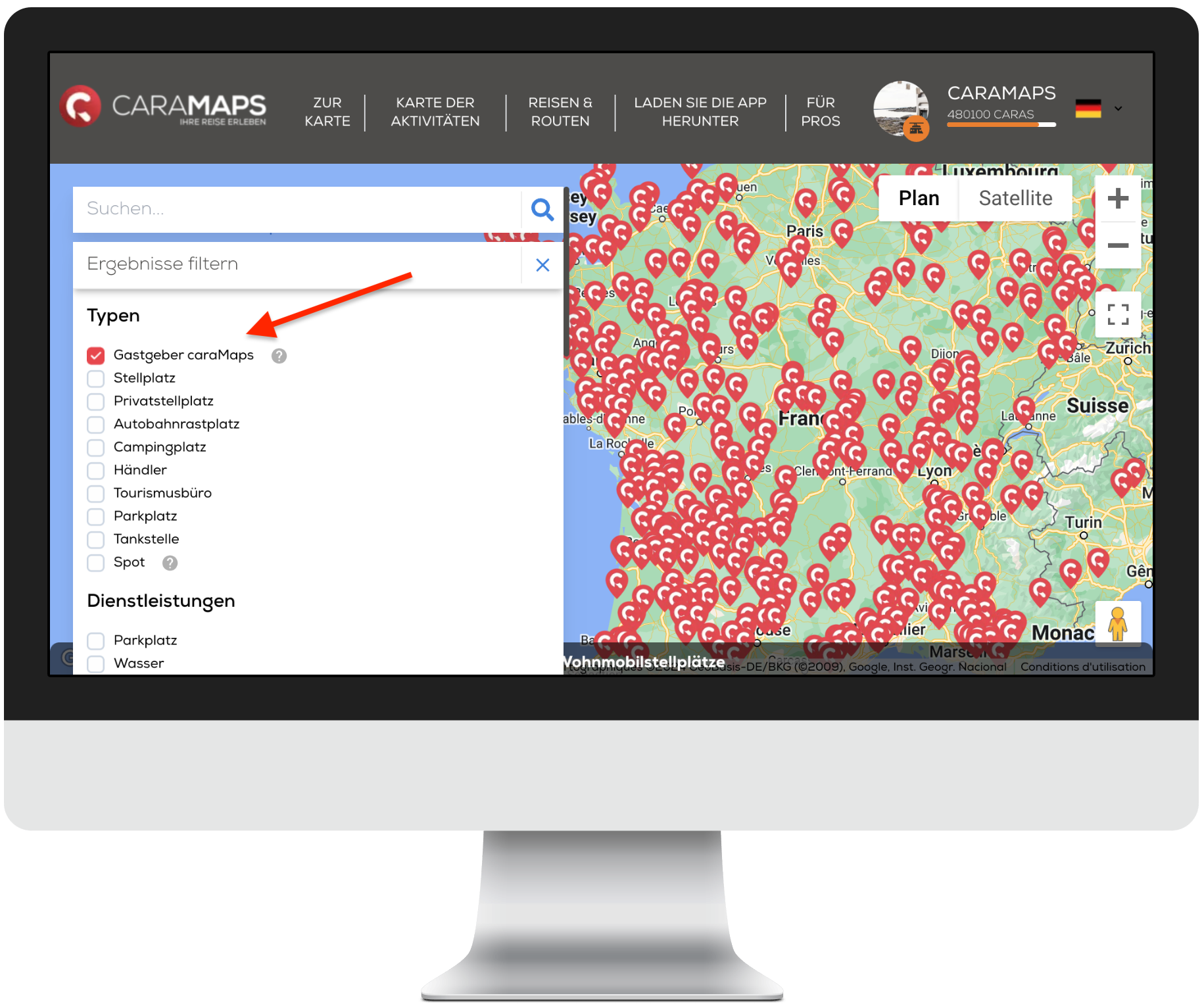
Task: Open LADEN SIE DIE APP HERUNTER
Action: [700, 112]
